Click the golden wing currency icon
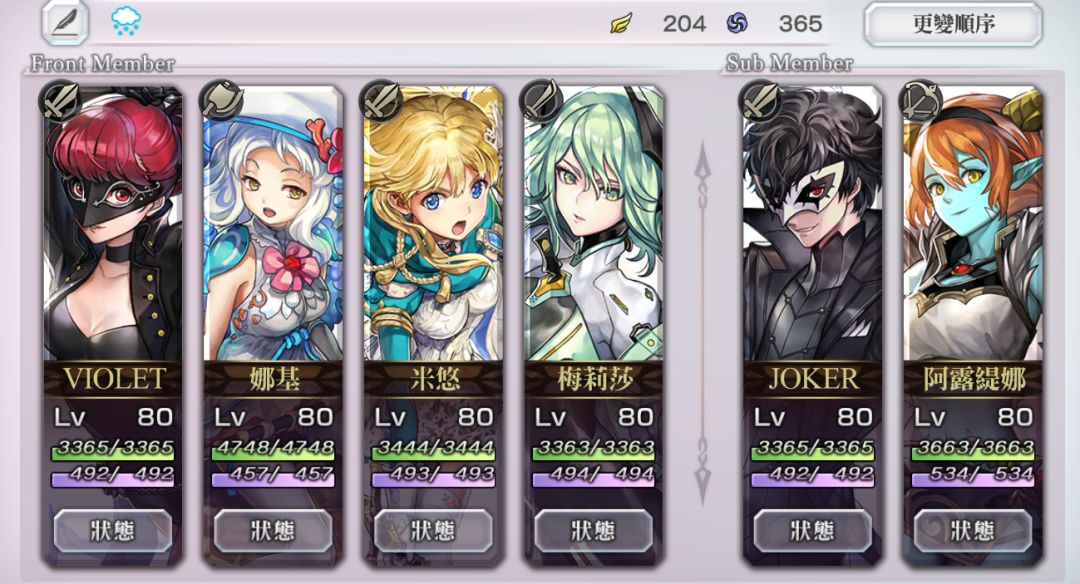1080x584 pixels. click(621, 24)
